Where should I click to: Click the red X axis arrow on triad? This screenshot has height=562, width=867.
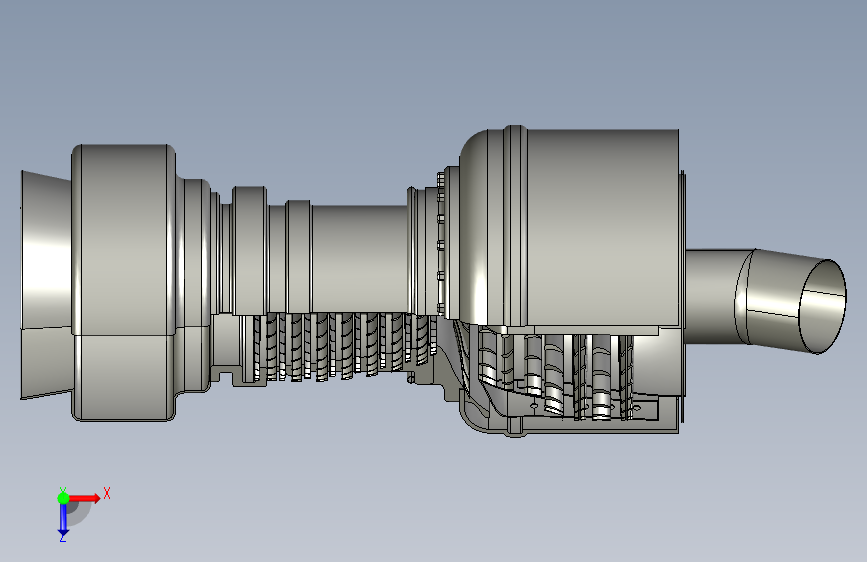(84, 498)
